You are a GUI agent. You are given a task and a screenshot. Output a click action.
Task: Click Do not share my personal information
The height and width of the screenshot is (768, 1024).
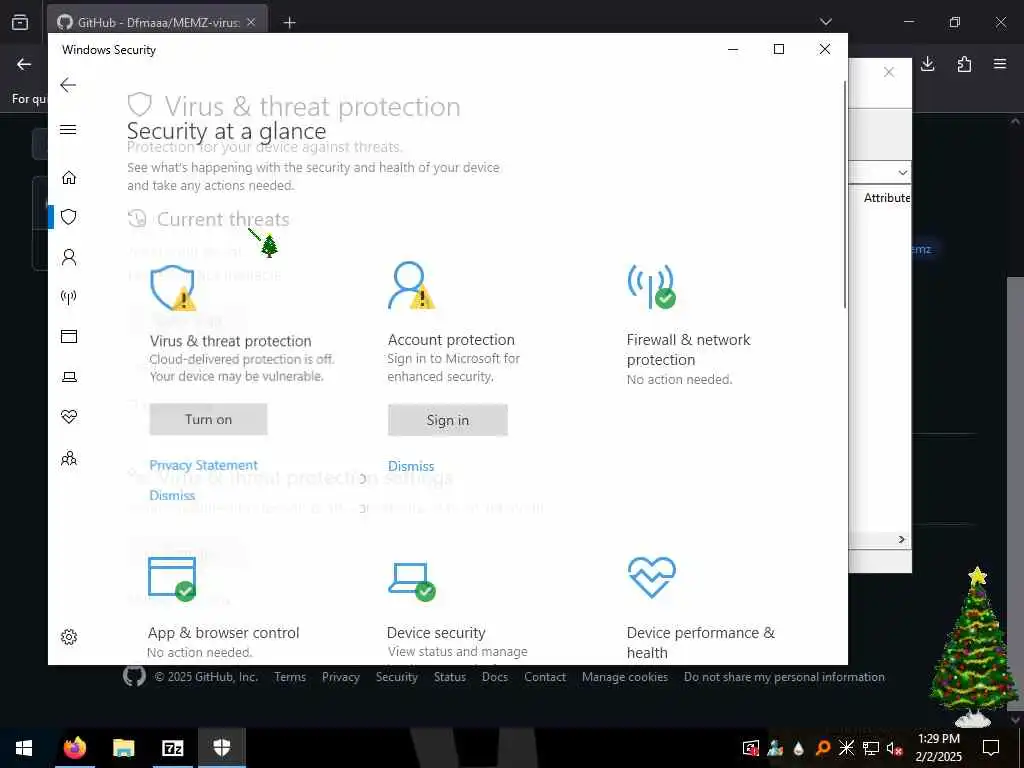[784, 677]
